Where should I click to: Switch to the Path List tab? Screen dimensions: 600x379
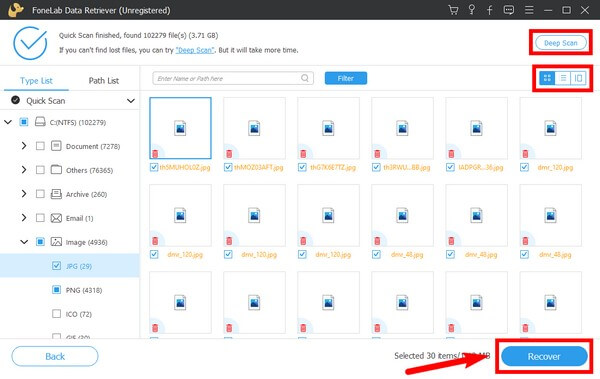[x=104, y=80]
